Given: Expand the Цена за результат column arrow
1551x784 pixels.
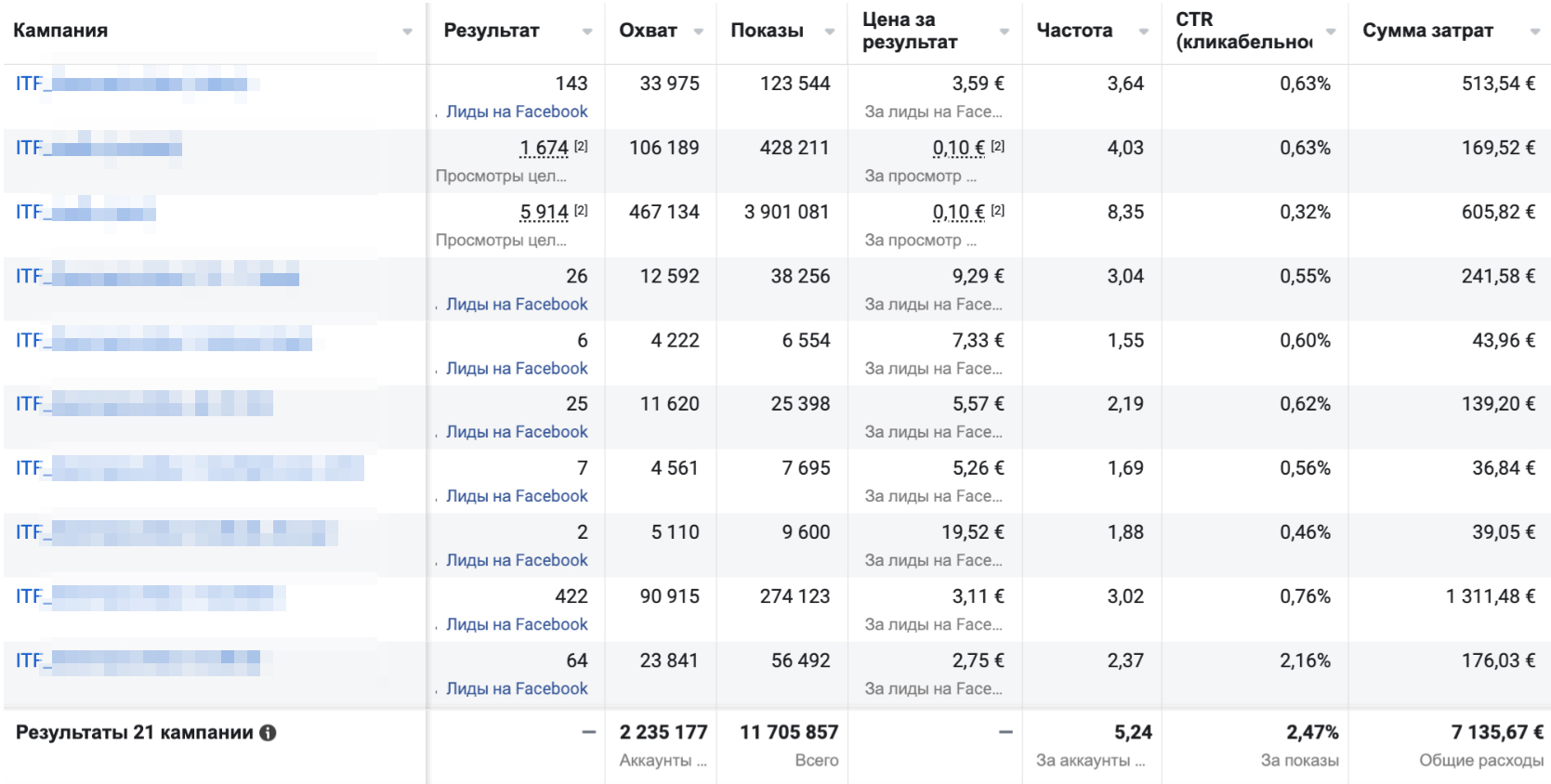Looking at the screenshot, I should coord(1005,32).
